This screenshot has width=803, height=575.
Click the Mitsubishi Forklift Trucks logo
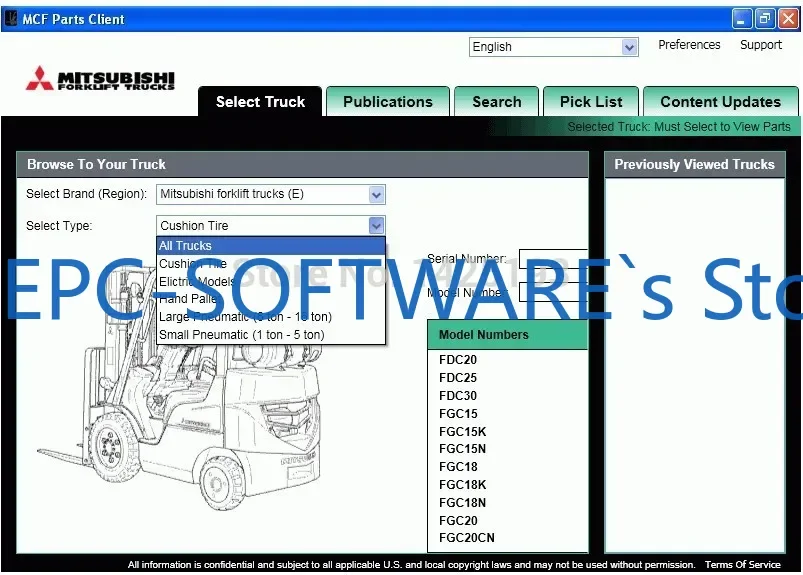100,78
